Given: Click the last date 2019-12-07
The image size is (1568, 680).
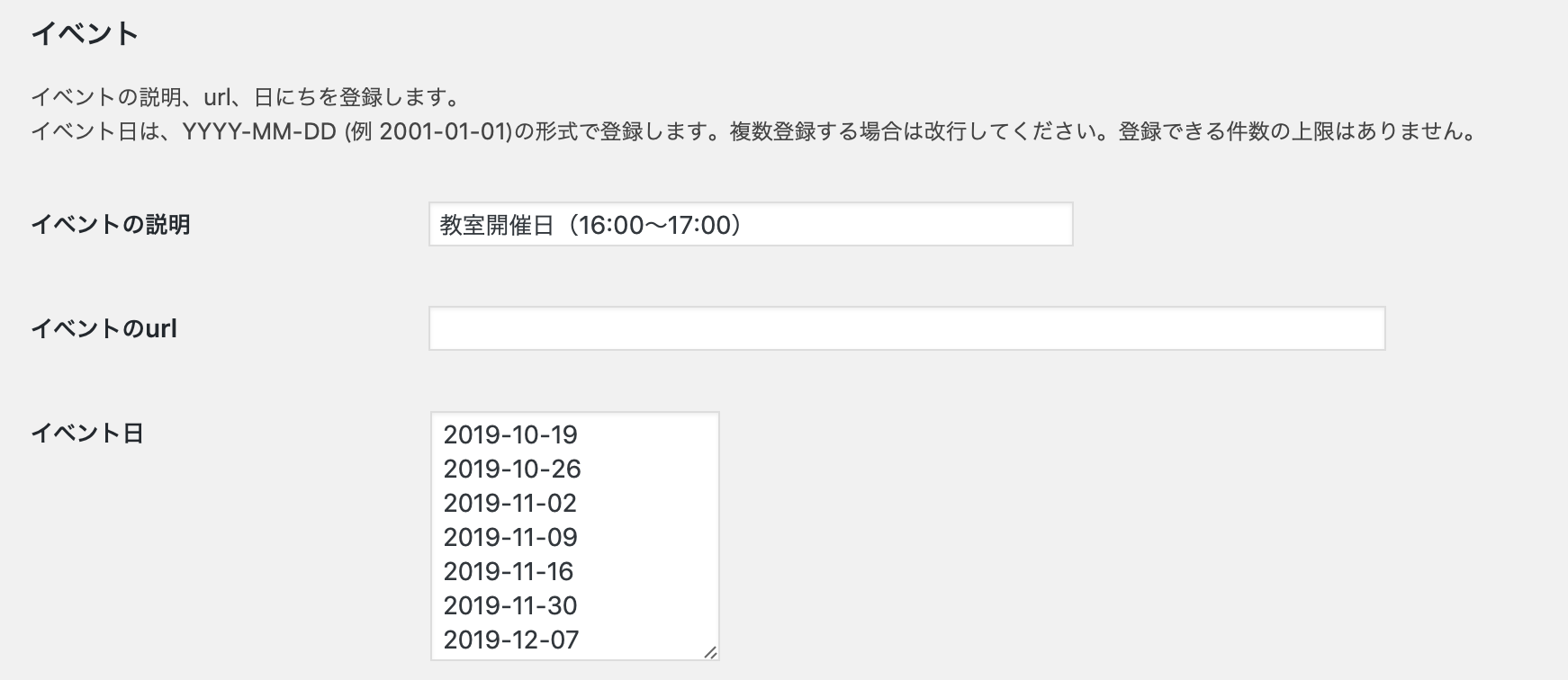Looking at the screenshot, I should 510,640.
